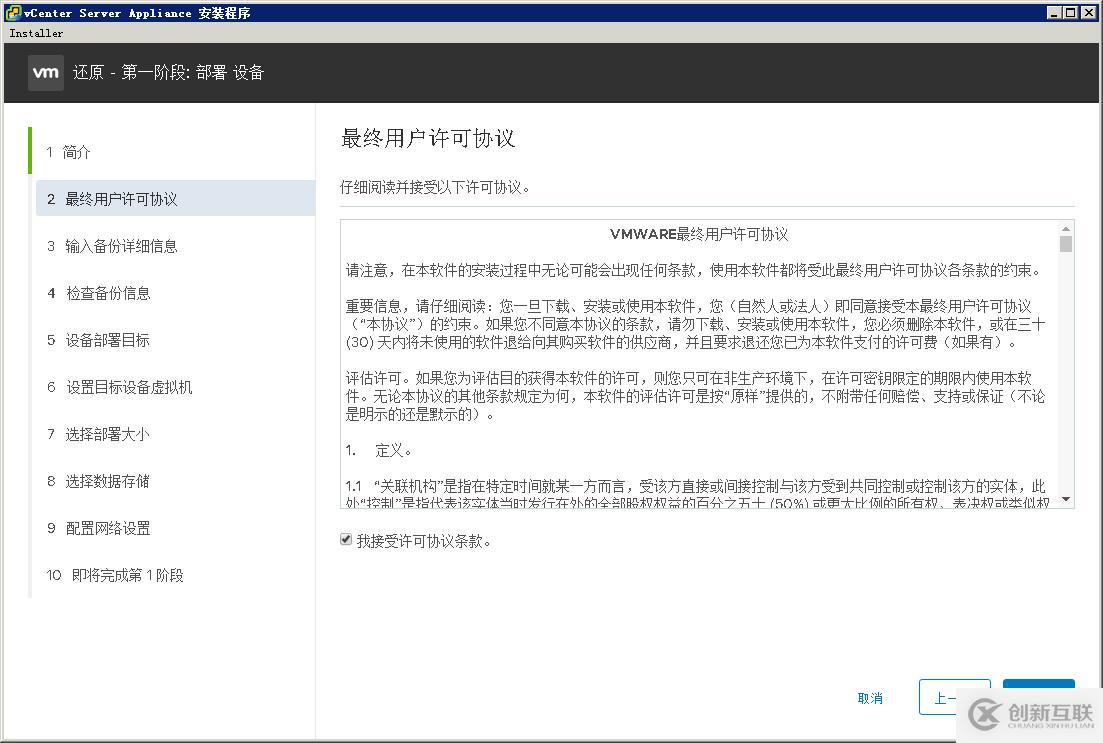The width and height of the screenshot is (1103, 743).
Task: Click the 最终用户许可协议 page title
Action: (428, 139)
